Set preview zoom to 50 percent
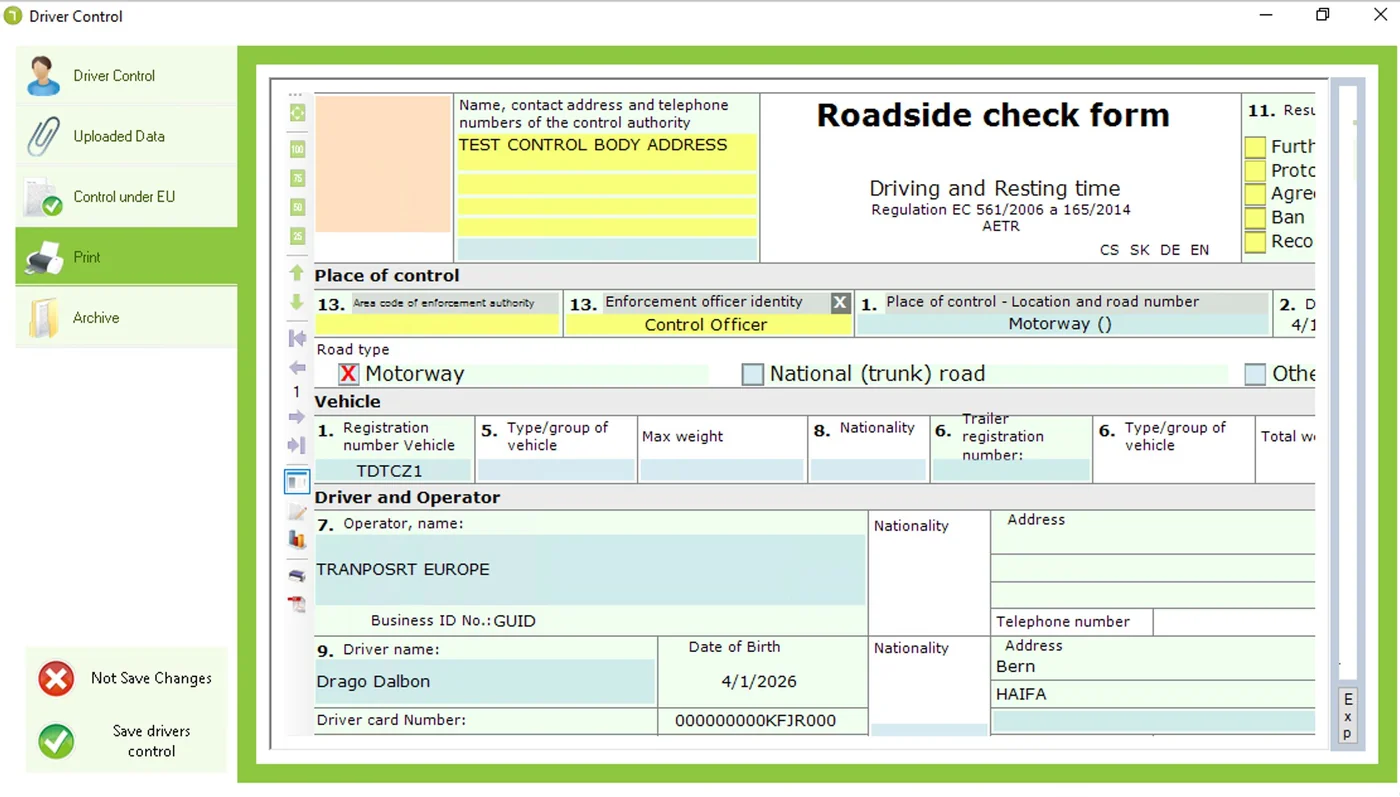The image size is (1400, 797). (x=296, y=207)
